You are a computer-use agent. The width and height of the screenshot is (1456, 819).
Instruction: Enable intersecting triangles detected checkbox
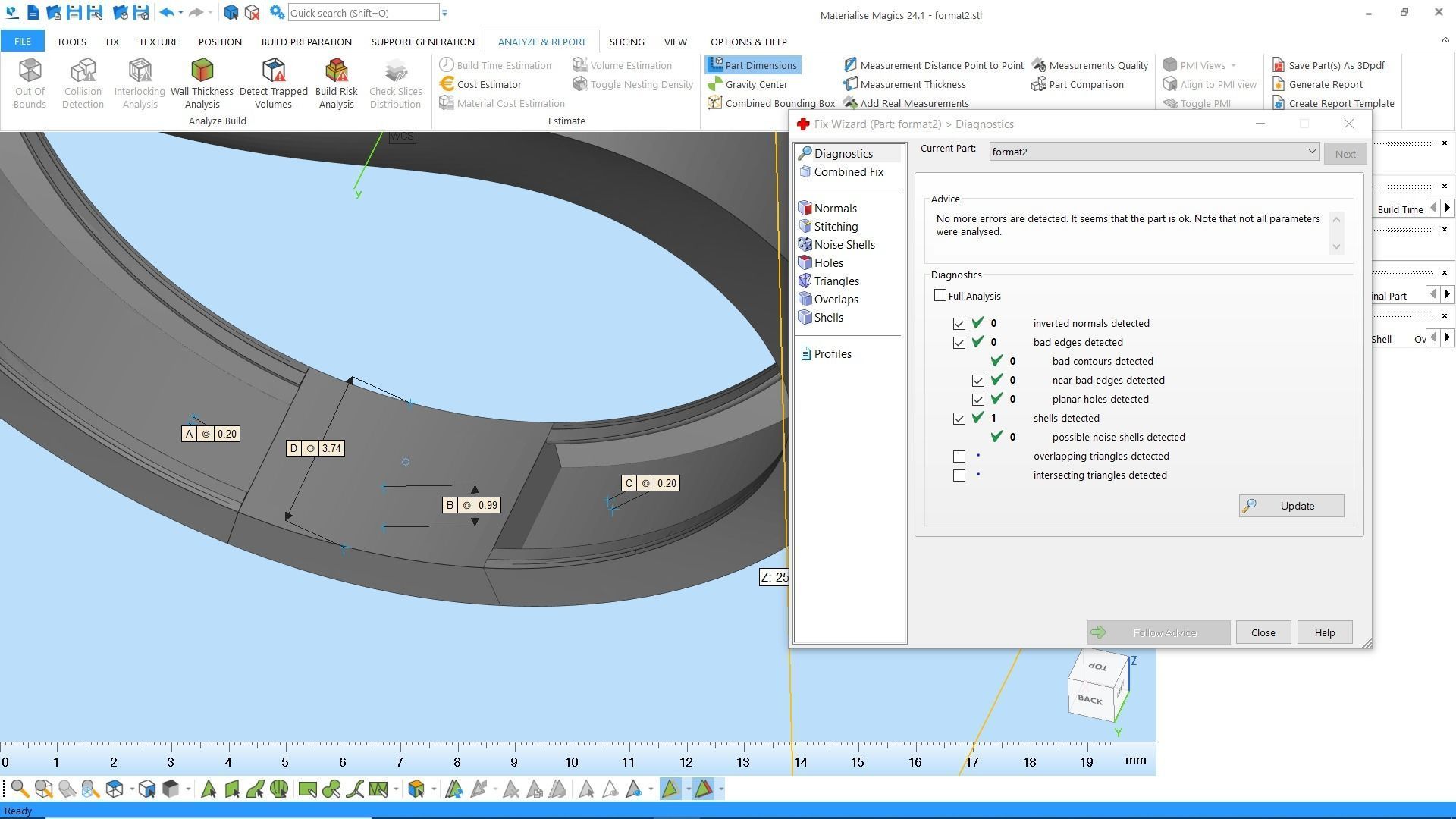click(959, 475)
